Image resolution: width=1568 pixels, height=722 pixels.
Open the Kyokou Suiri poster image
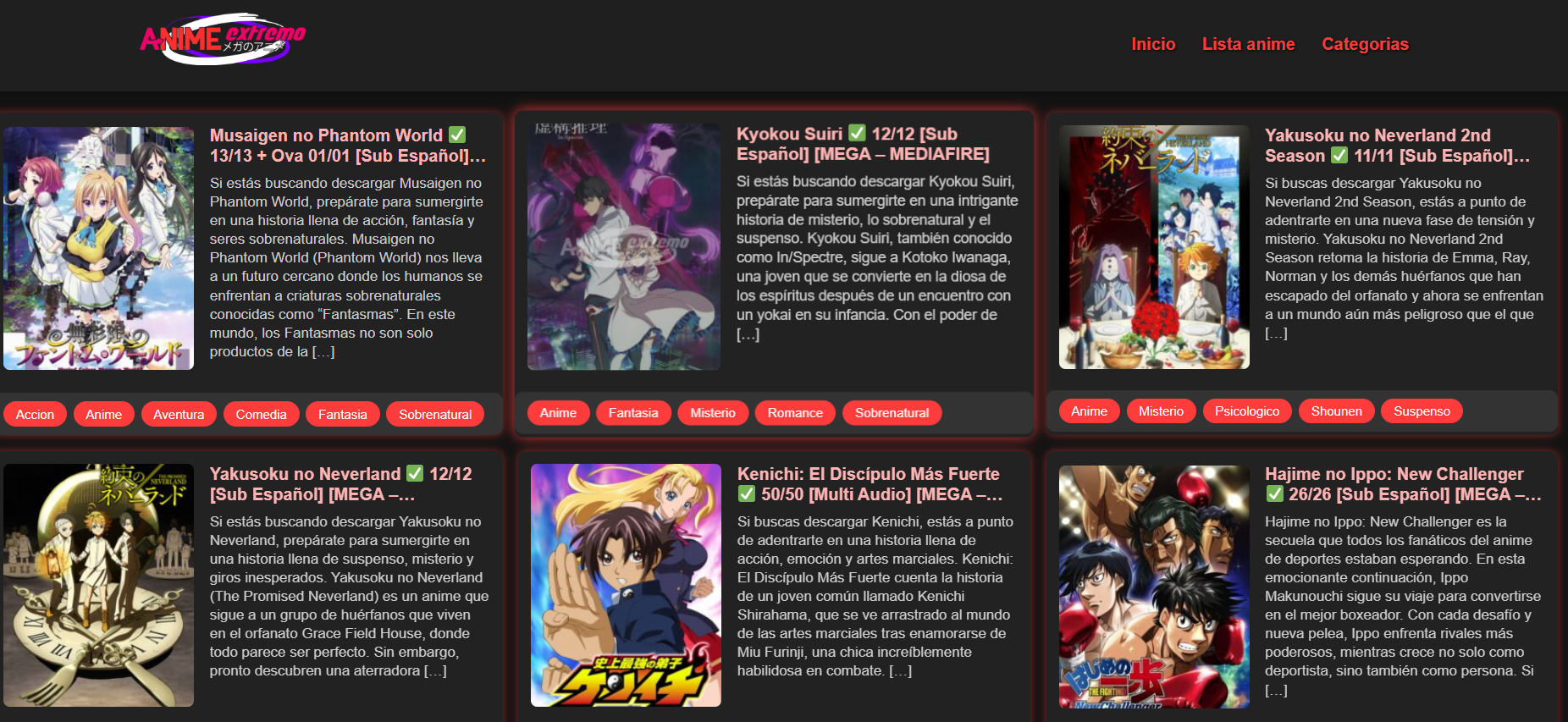click(624, 246)
